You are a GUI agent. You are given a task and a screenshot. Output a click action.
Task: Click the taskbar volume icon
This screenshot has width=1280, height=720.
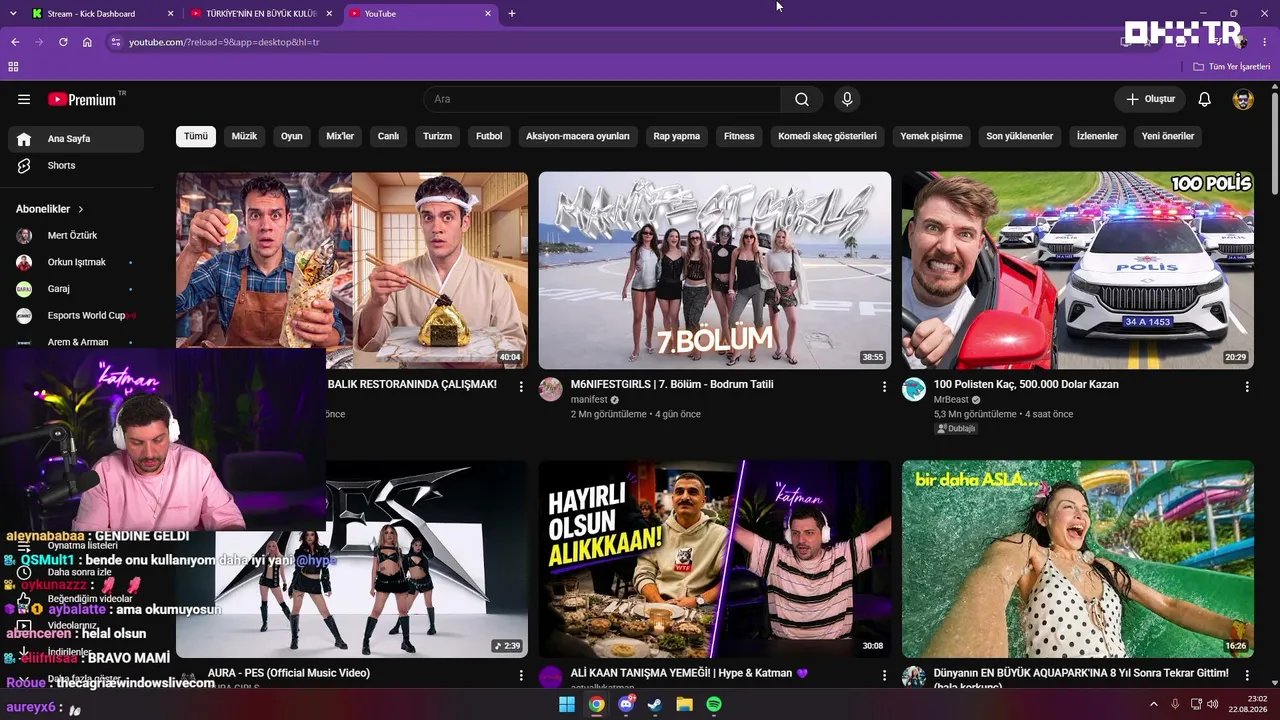[x=1213, y=705]
